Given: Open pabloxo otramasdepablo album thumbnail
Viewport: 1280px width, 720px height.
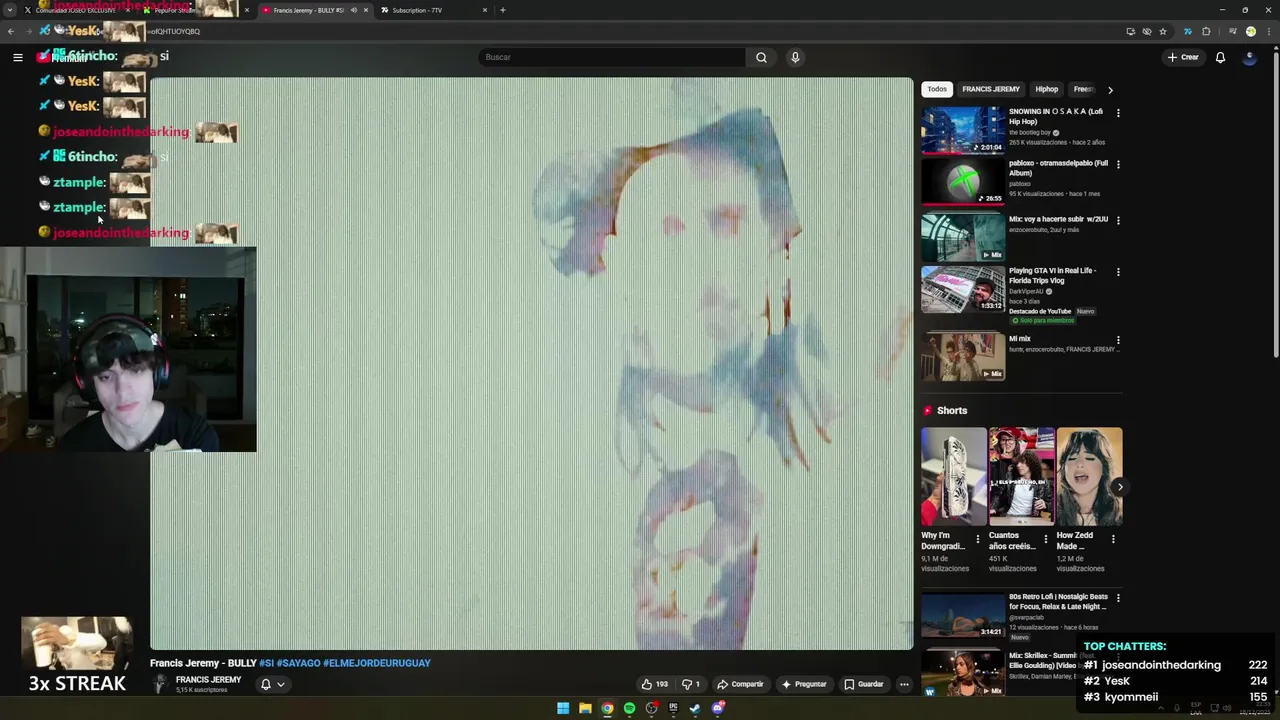Looking at the screenshot, I should 963,181.
